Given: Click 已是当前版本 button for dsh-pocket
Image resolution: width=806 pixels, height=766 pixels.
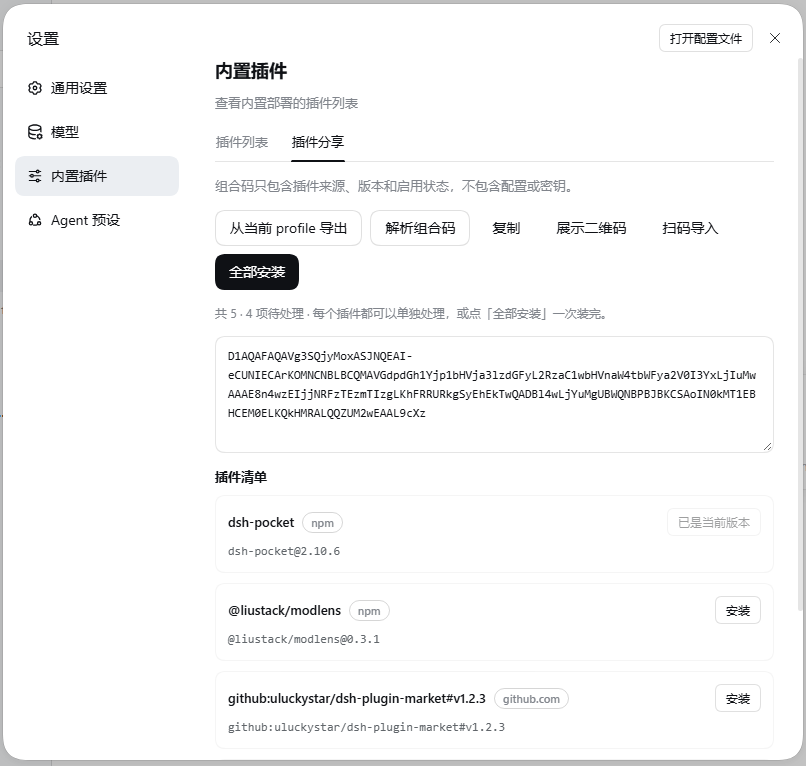Looking at the screenshot, I should click(x=713, y=522).
